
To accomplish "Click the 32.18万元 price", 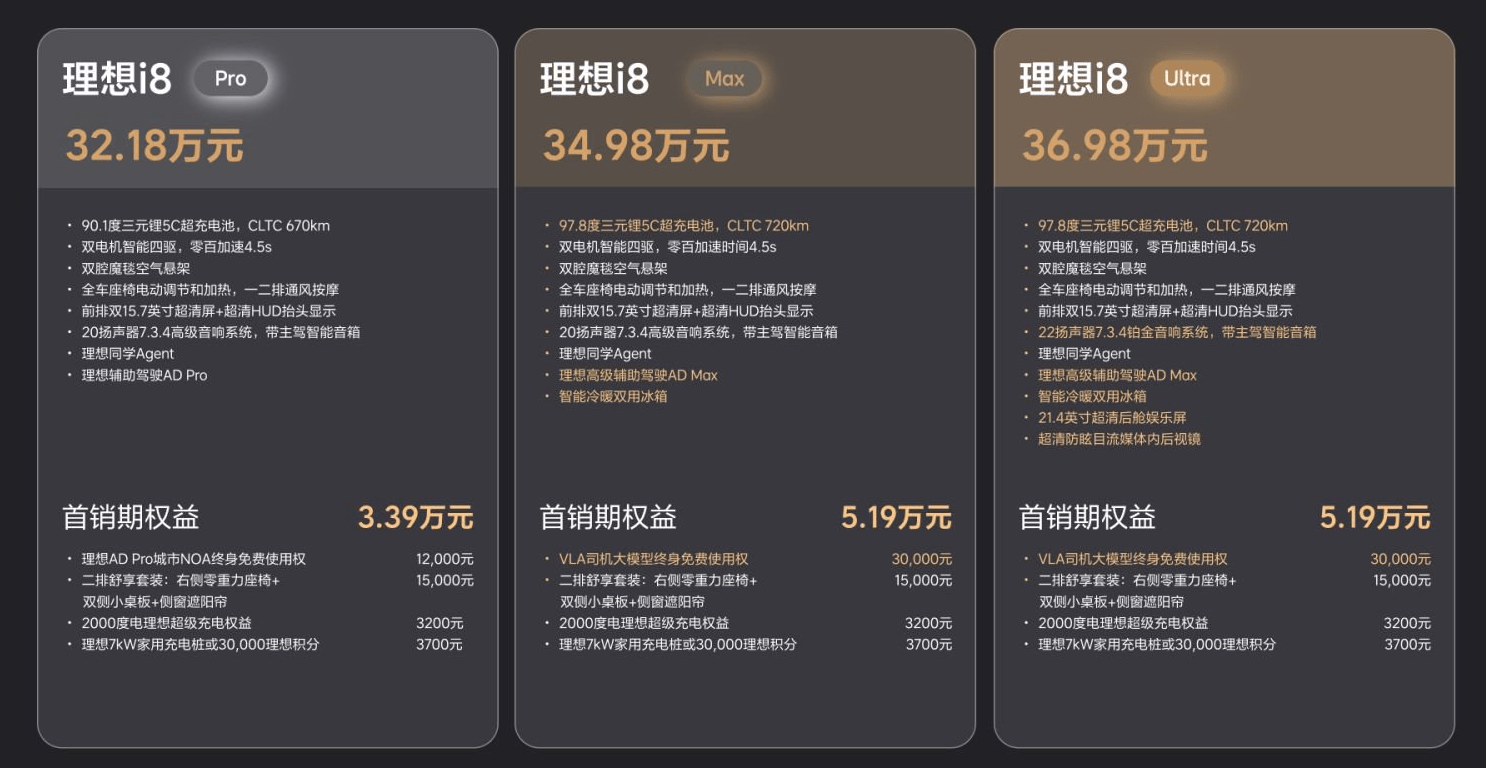I will [154, 146].
